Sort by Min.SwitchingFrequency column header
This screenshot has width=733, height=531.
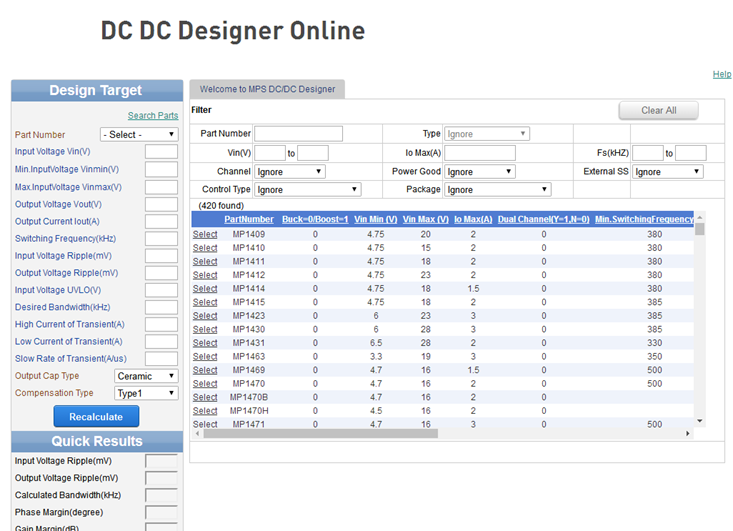[644, 219]
